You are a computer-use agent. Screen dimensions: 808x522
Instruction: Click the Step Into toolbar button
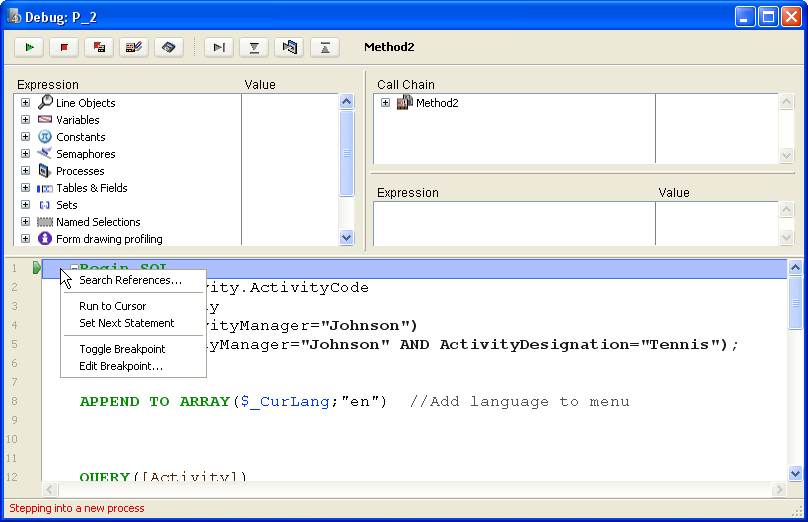click(255, 47)
